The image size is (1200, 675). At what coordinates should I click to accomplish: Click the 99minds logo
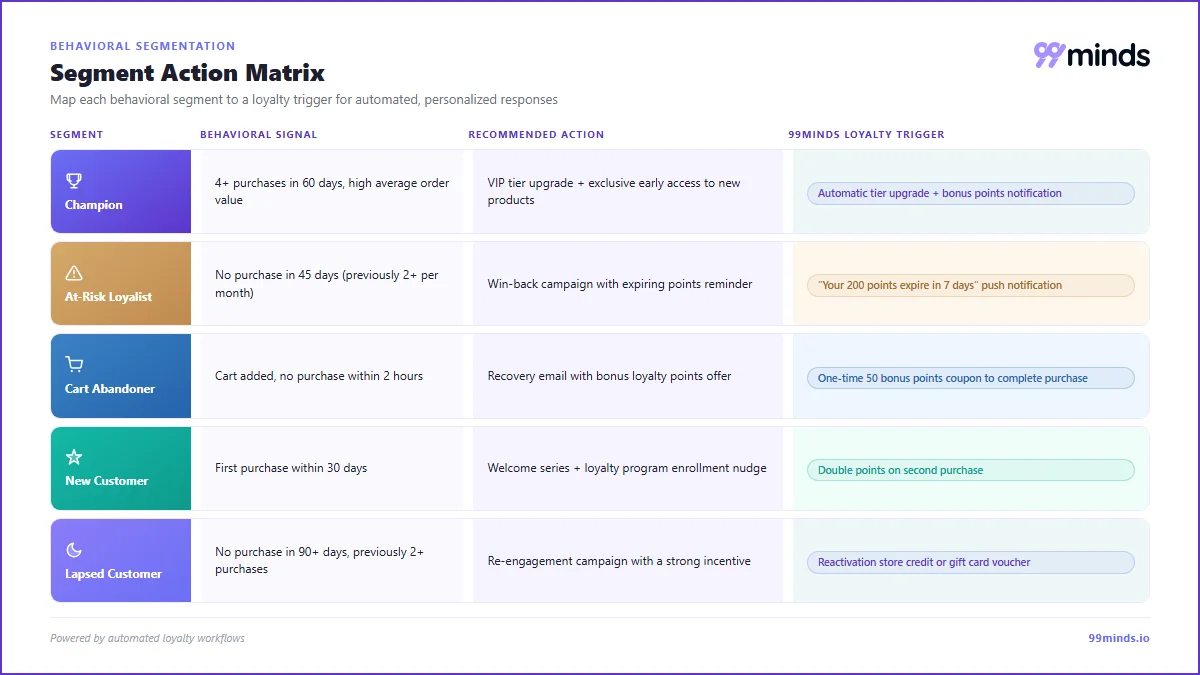click(1092, 55)
